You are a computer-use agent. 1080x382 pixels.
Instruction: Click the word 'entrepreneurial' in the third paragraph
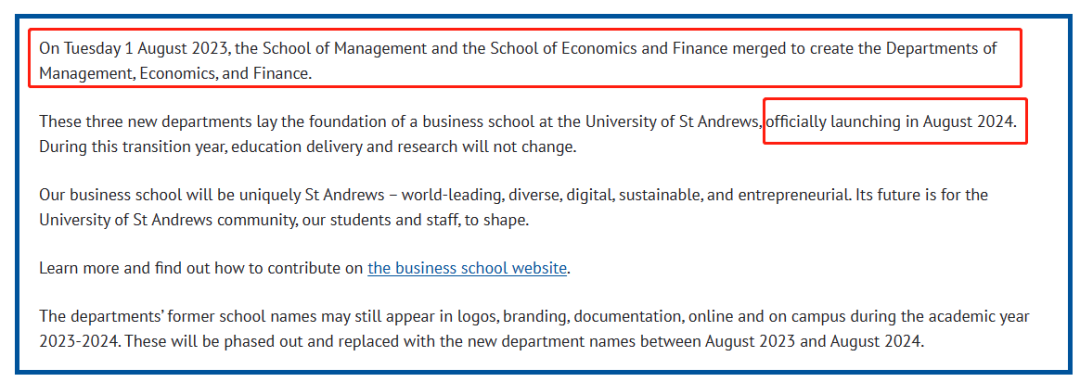click(x=794, y=195)
